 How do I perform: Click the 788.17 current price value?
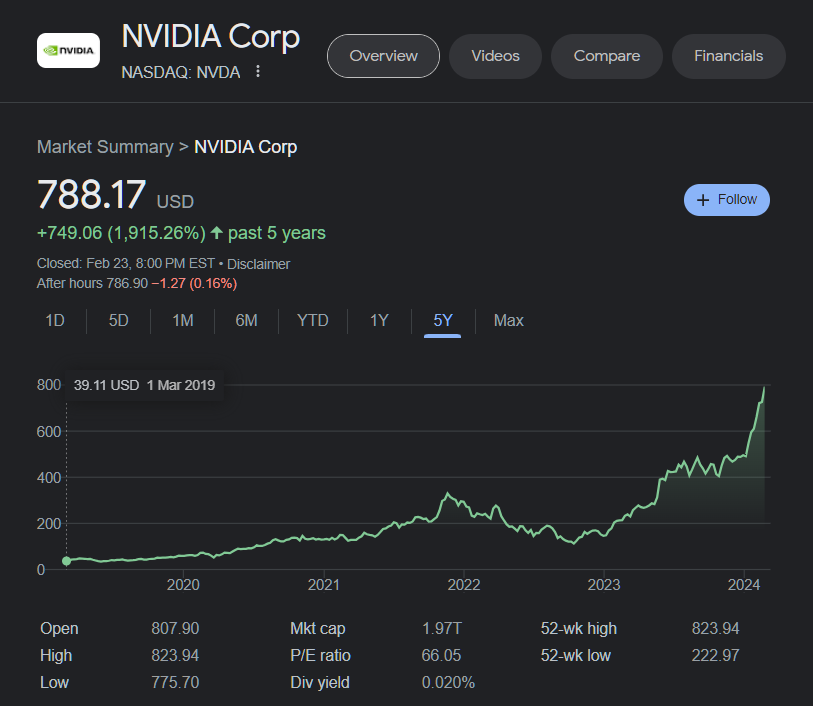click(91, 194)
